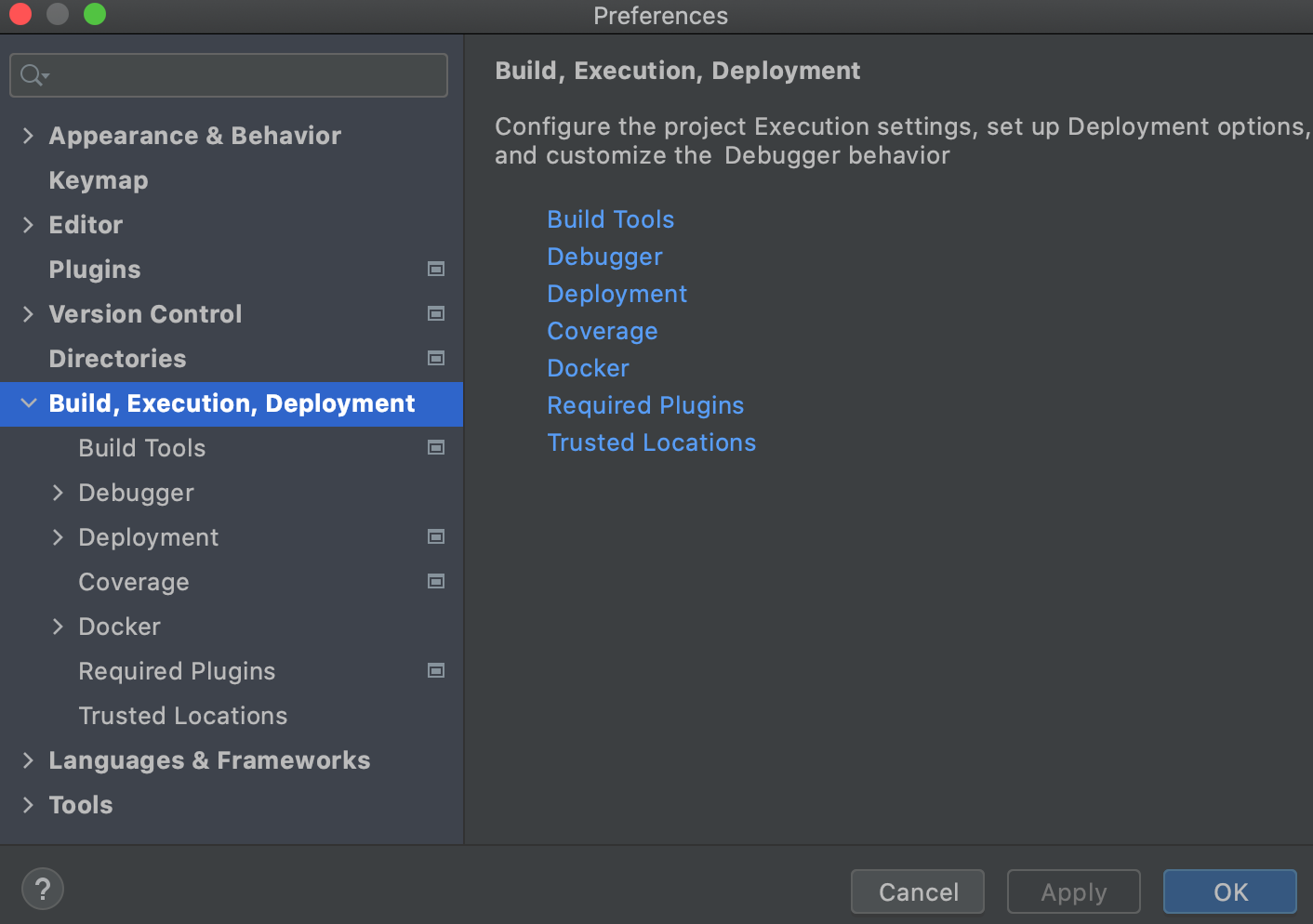This screenshot has width=1313, height=924.
Task: Expand Languages & Frameworks
Action: [x=28, y=759]
